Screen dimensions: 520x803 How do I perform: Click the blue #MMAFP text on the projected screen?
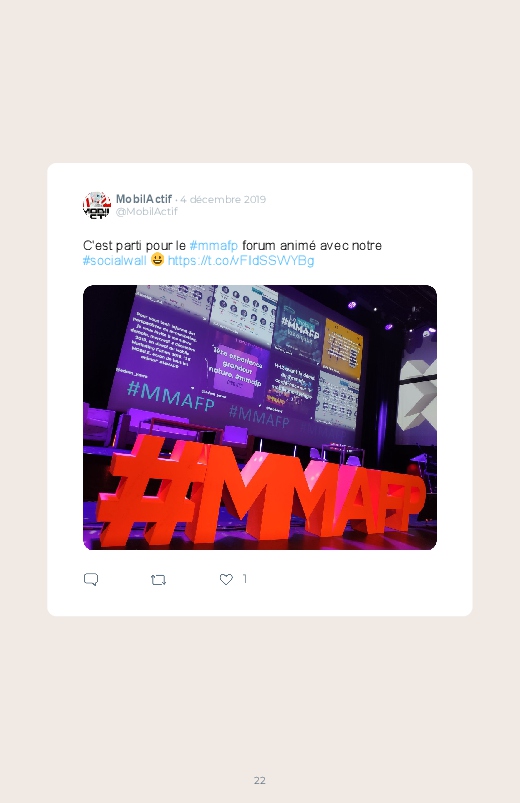[x=171, y=396]
